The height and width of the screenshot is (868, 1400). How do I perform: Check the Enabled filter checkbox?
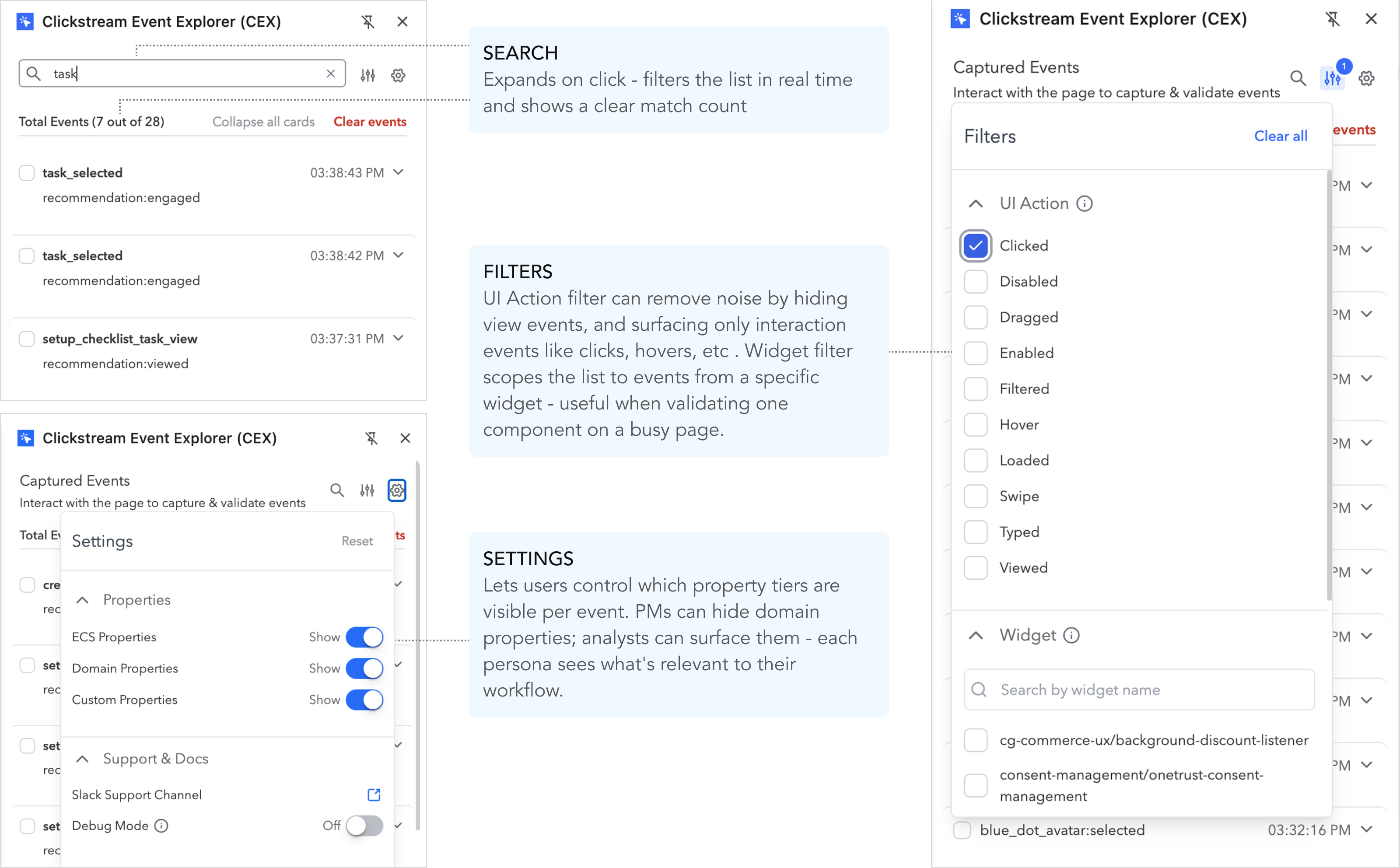click(x=975, y=353)
